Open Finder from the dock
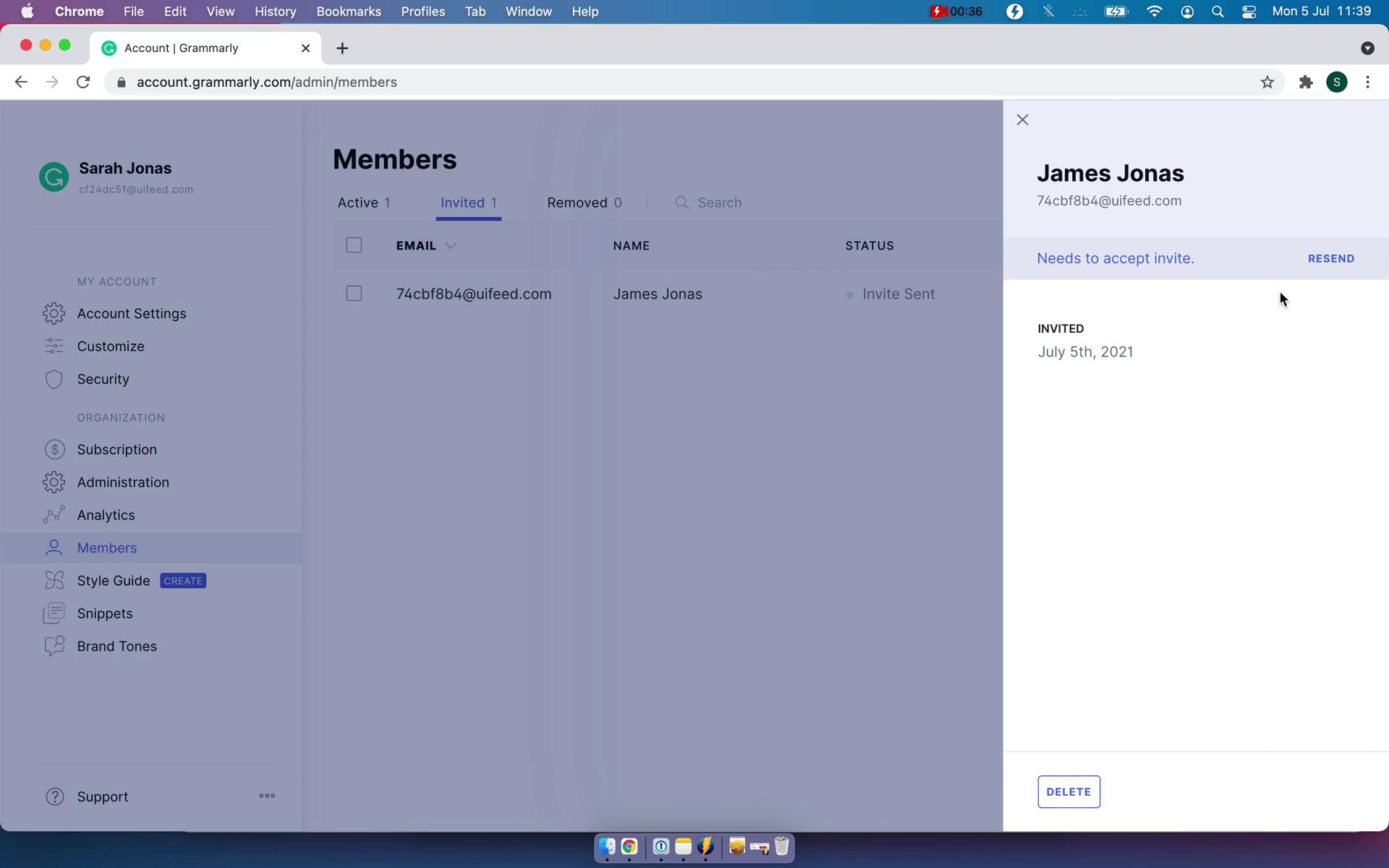This screenshot has height=868, width=1389. point(607,846)
